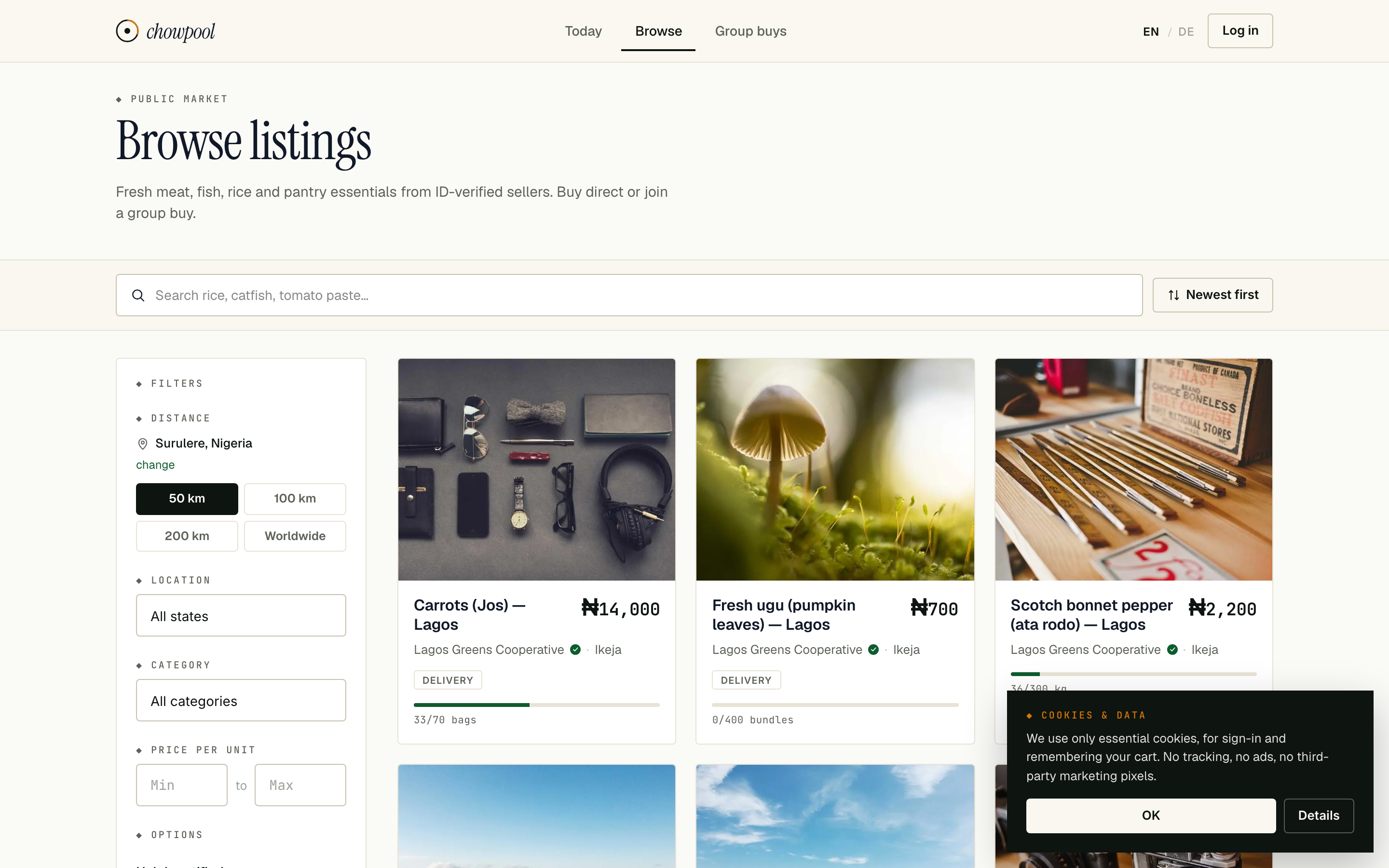This screenshot has height=868, width=1389.
Task: Click the change location link
Action: pos(155,465)
